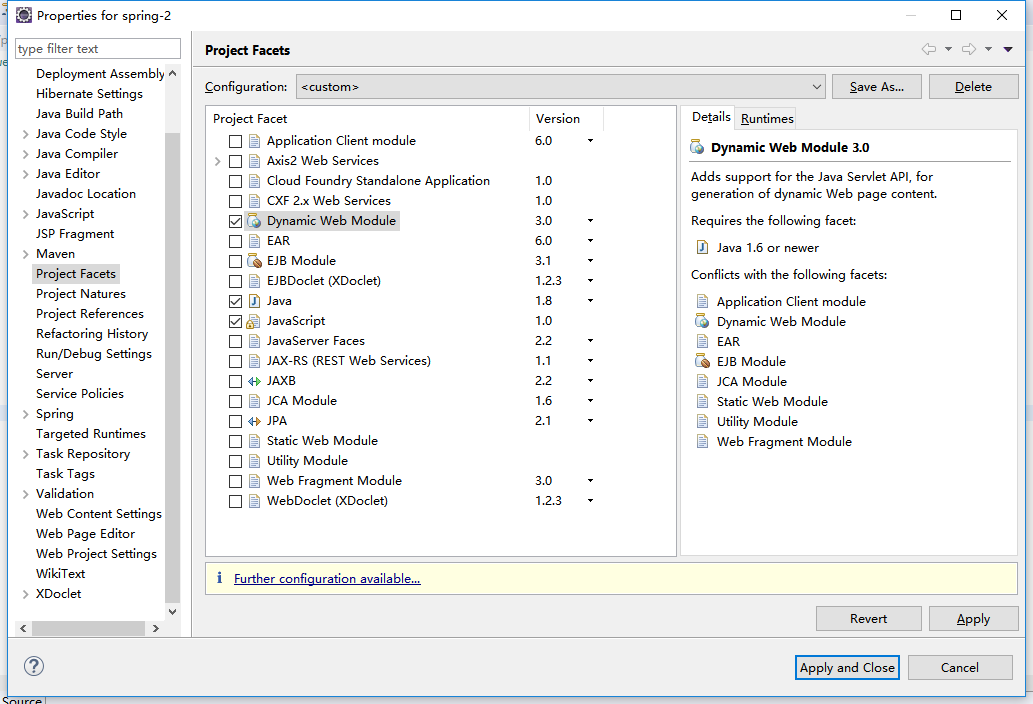
Task: Click the info icon beside Further configuration
Action: (x=219, y=578)
